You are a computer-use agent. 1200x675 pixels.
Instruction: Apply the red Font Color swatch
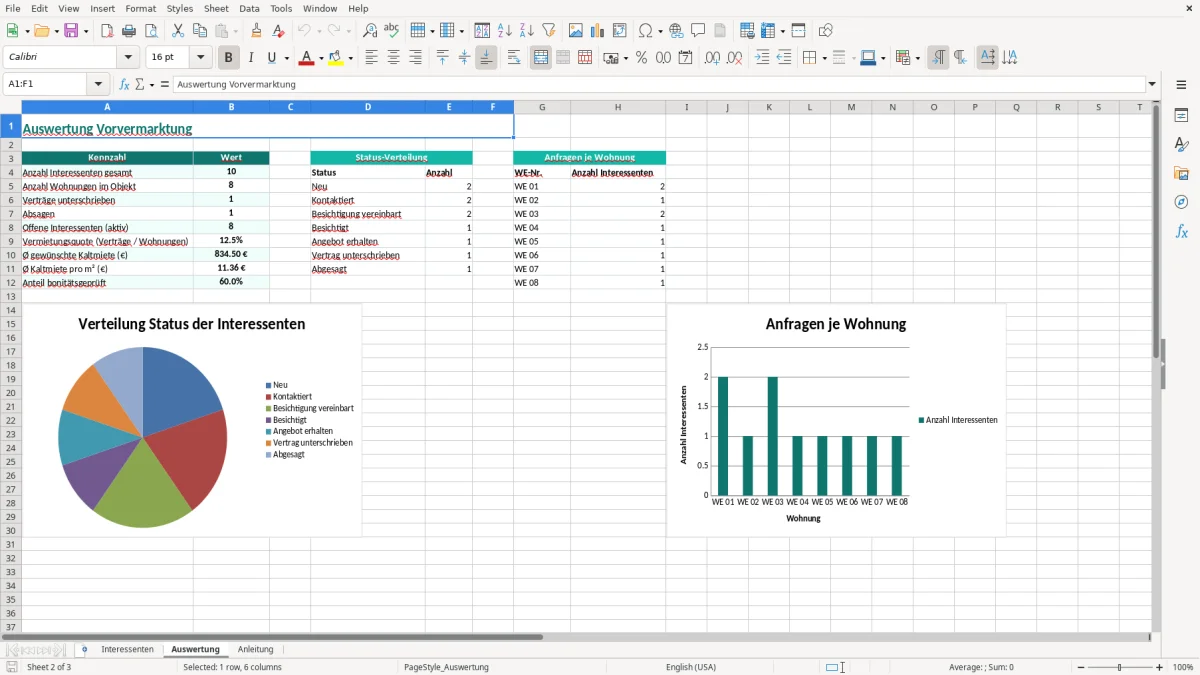(x=306, y=58)
